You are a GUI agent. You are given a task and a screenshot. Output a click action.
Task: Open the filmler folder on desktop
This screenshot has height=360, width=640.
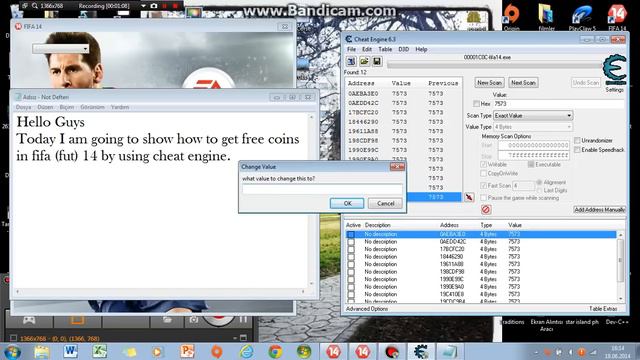click(x=546, y=16)
